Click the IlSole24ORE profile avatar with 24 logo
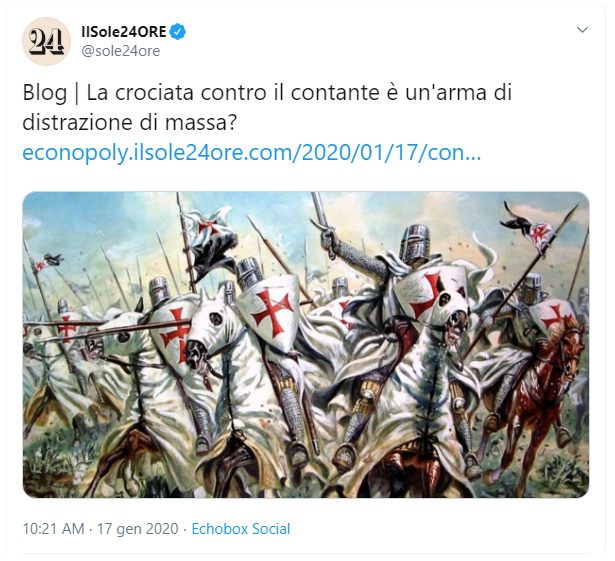Screen dimensions: 615x561 click(x=46, y=41)
